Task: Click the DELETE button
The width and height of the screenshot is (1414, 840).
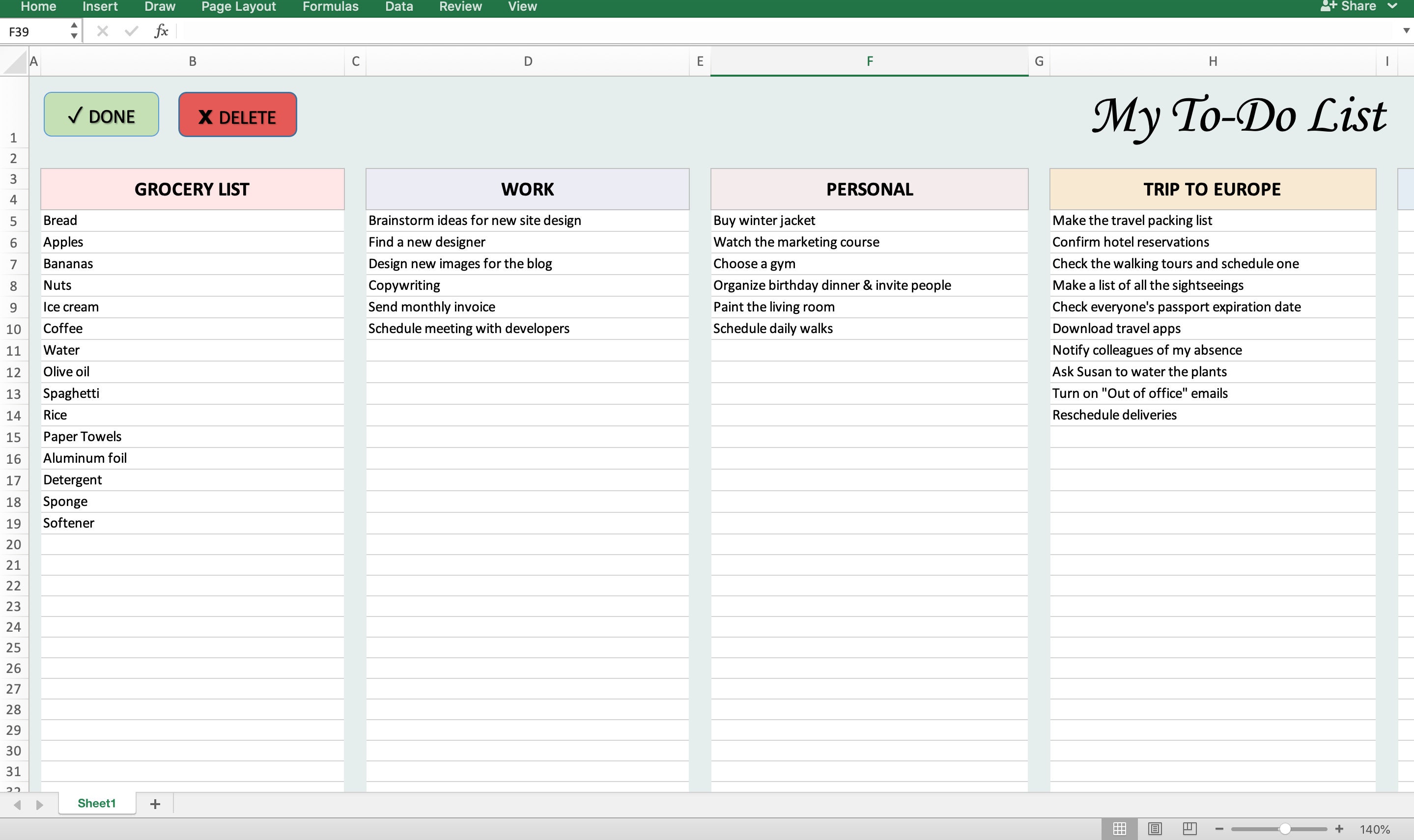Action: (237, 114)
